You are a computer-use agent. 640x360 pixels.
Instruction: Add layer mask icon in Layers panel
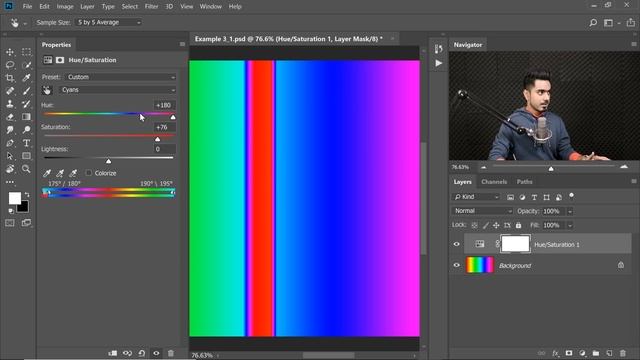[x=569, y=353]
